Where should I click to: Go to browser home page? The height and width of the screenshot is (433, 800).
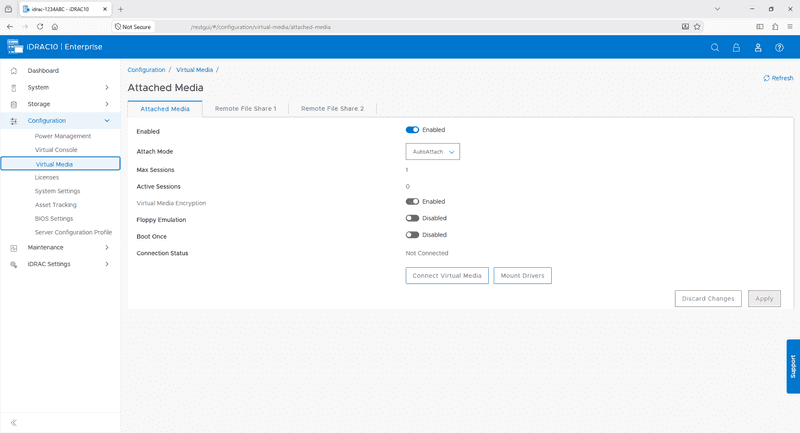coord(55,27)
